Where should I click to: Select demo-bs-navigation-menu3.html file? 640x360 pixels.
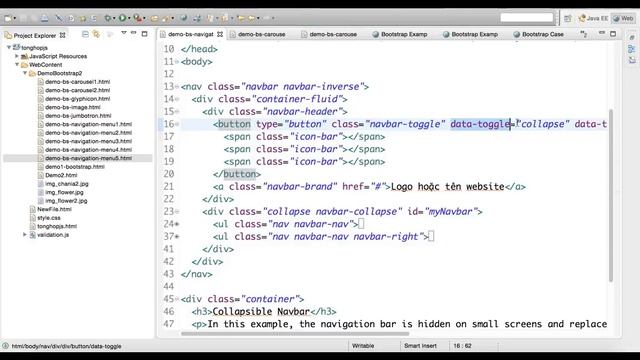[88, 141]
